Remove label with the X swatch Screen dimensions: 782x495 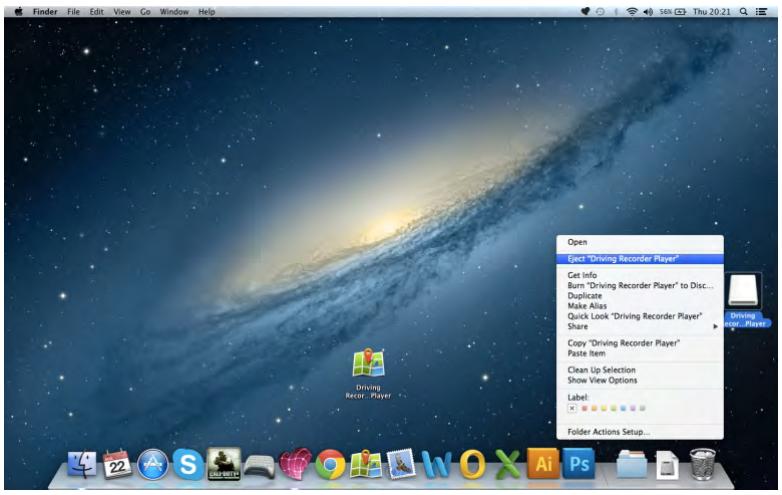[572, 408]
